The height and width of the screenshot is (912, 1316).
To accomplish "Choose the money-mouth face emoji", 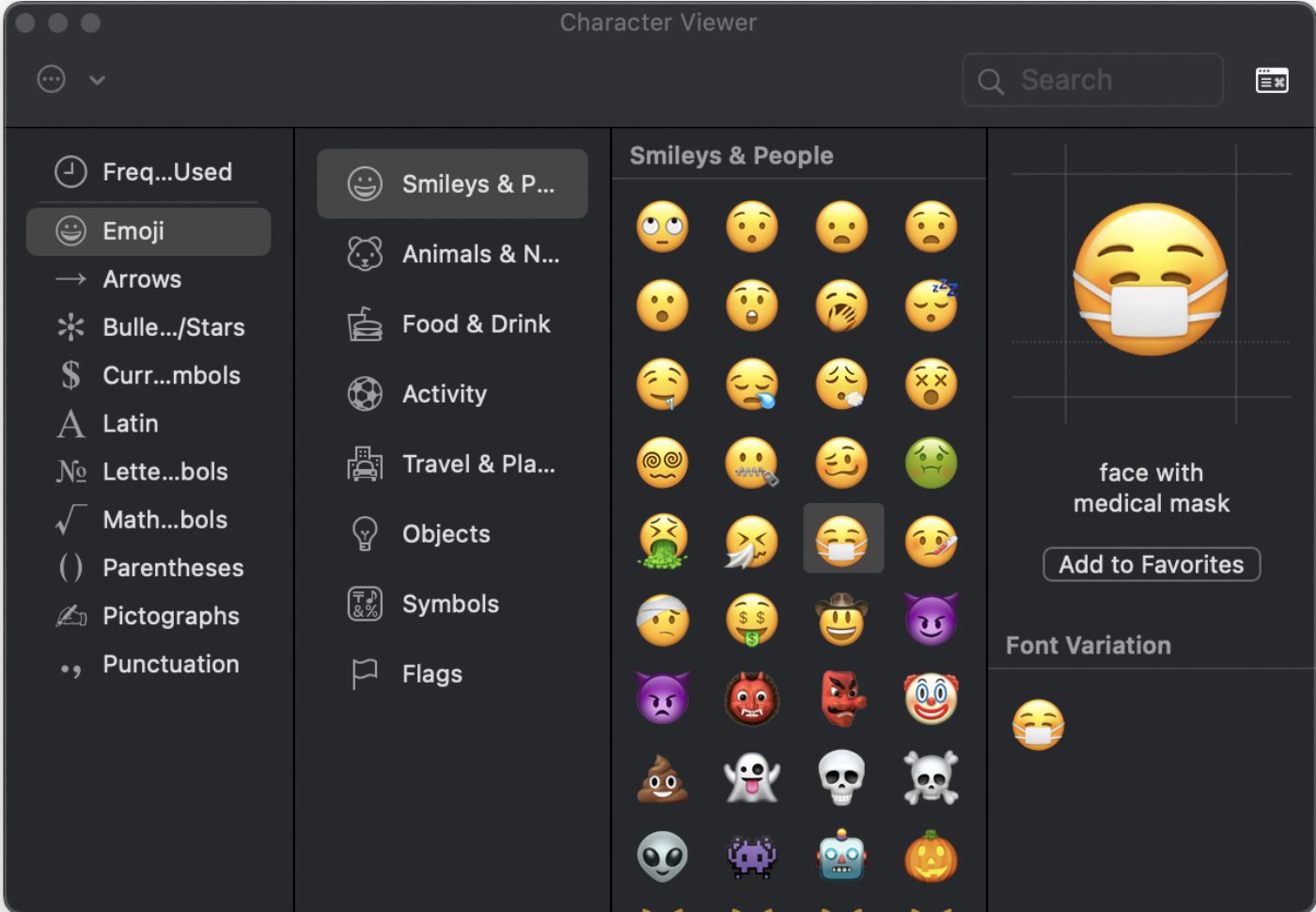I will [752, 620].
